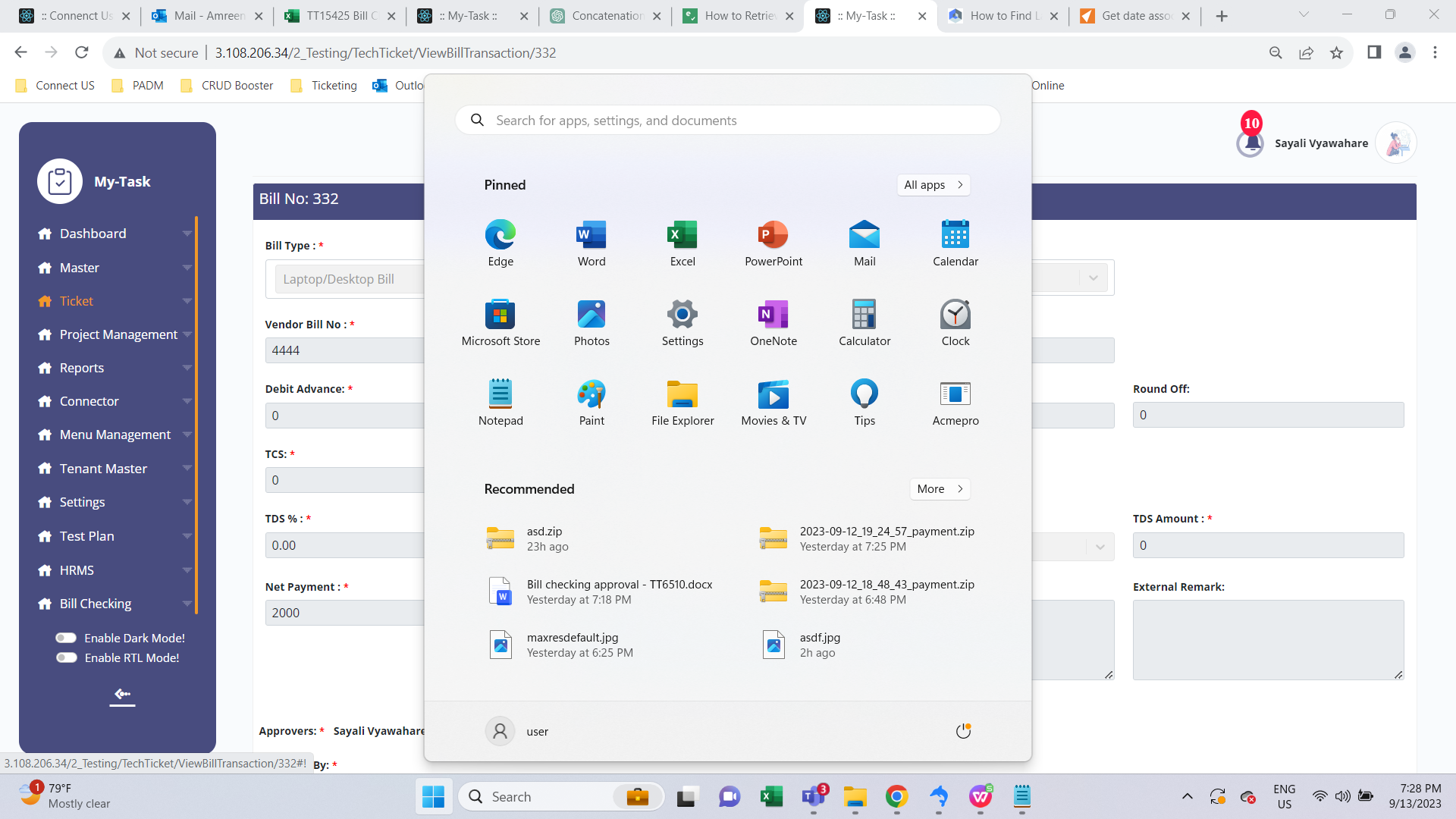The height and width of the screenshot is (819, 1456).
Task: Switch to the Mail - Amreen browser tab
Action: (206, 16)
